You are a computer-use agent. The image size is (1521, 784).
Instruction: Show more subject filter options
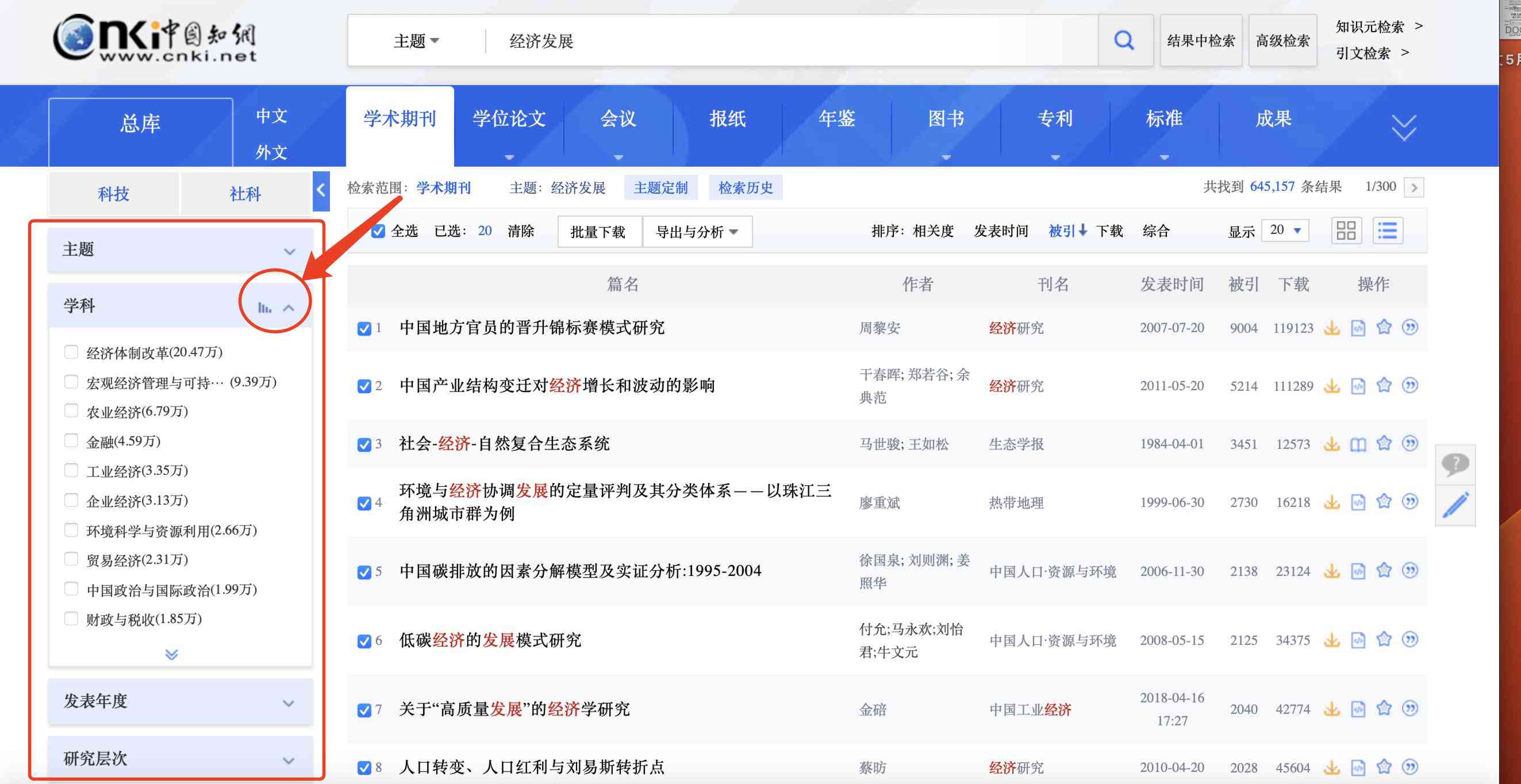tap(171, 654)
